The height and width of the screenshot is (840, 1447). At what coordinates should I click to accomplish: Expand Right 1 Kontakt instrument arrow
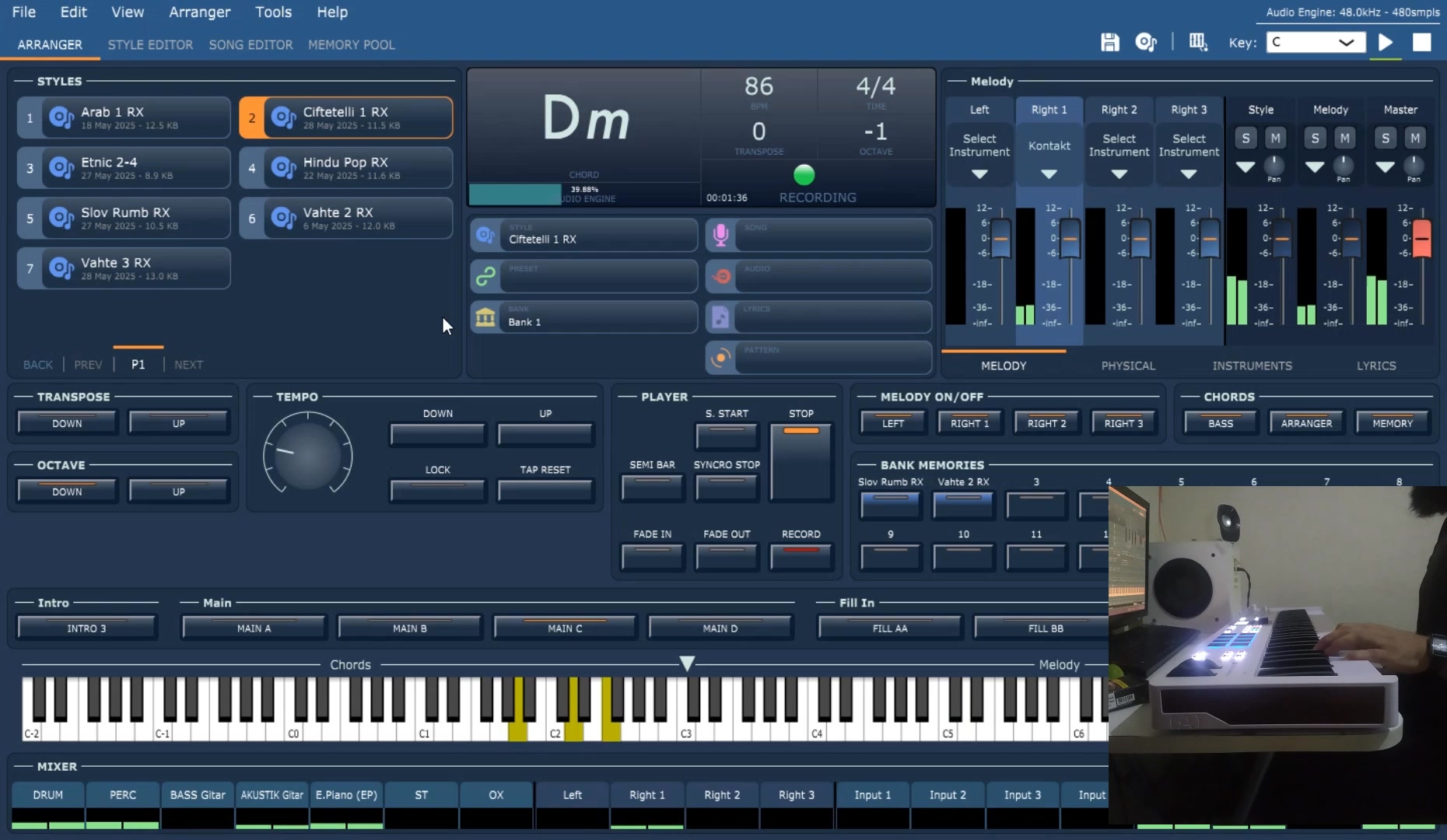point(1049,174)
